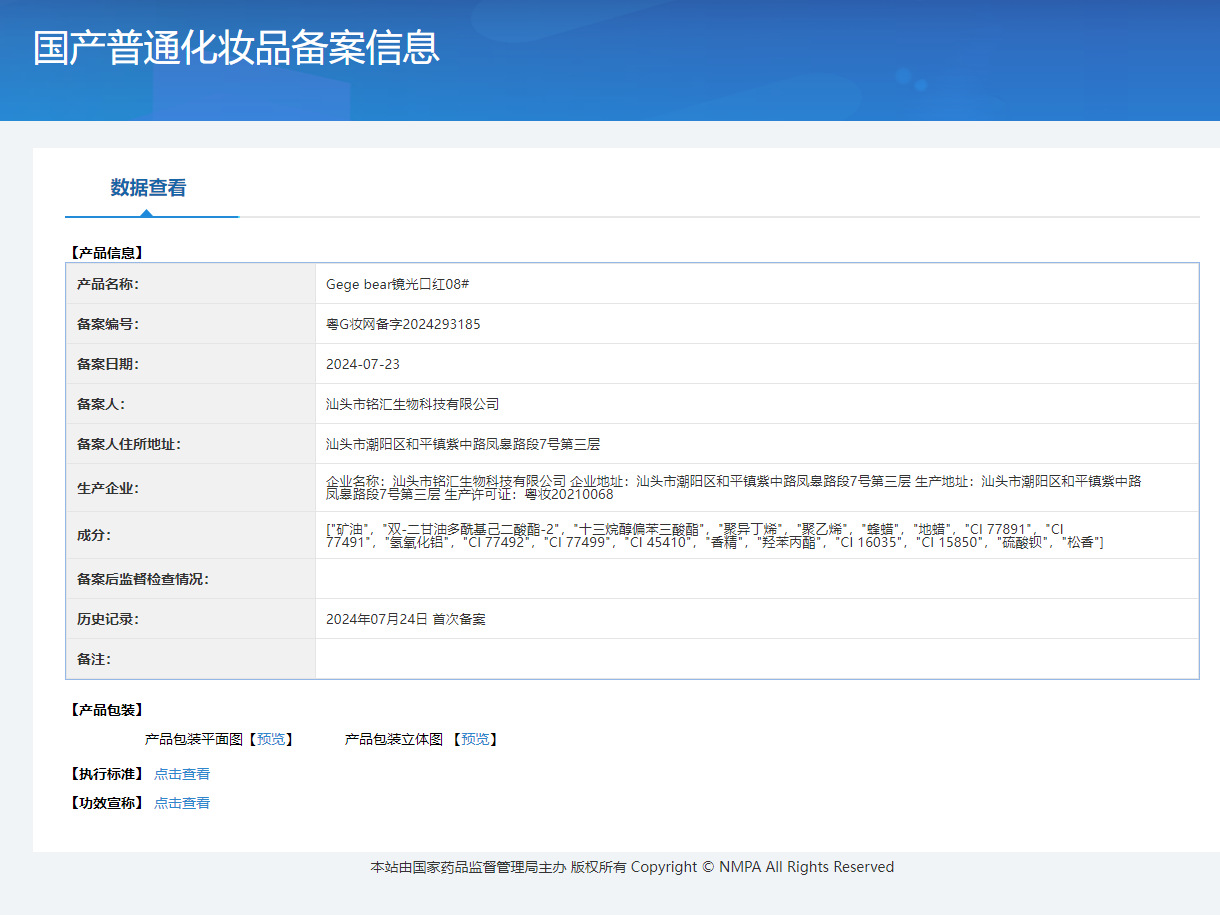Preview the 产品包装平面图 link
Viewport: 1220px width, 915px height.
(x=271, y=739)
